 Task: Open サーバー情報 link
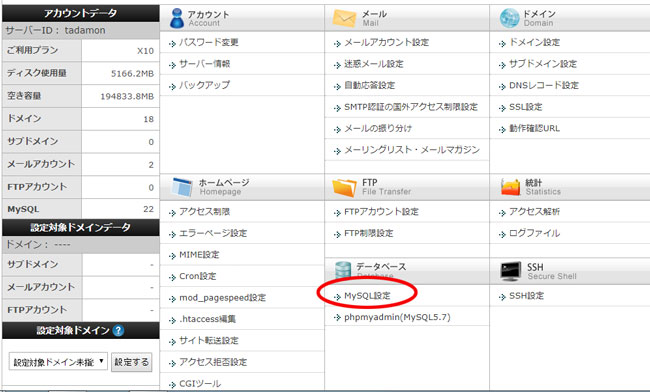(204, 64)
